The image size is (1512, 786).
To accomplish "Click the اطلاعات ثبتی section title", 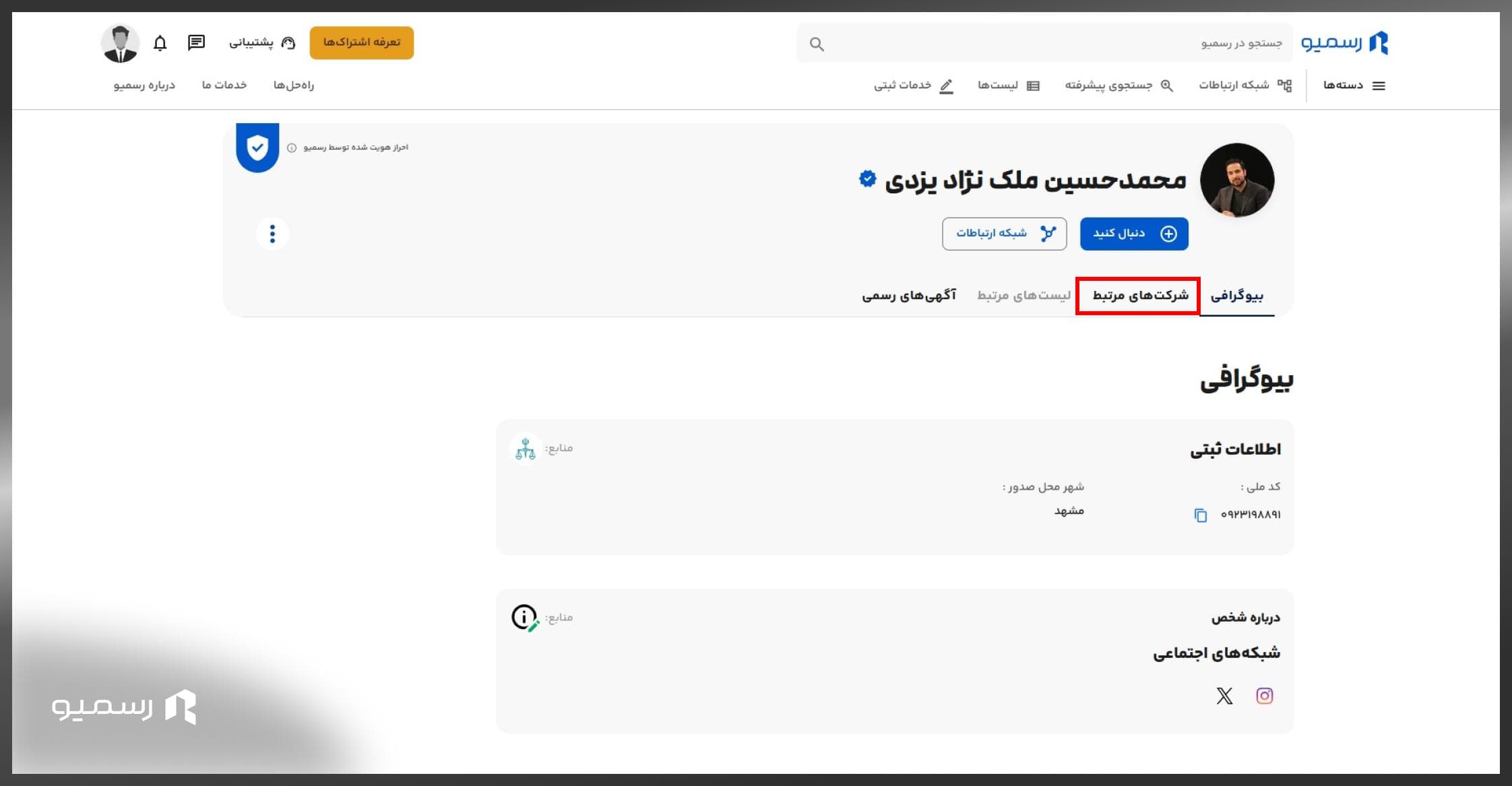I will (x=1235, y=449).
